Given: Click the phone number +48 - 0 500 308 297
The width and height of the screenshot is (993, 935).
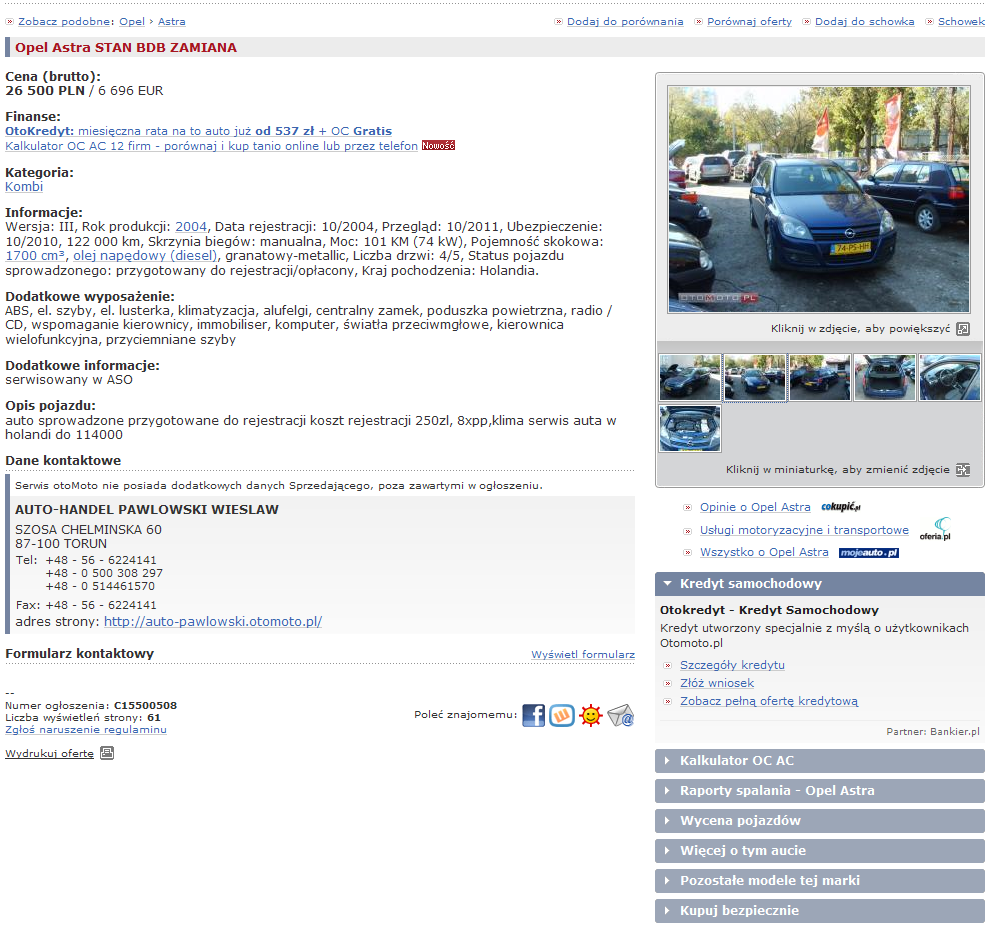Looking at the screenshot, I should click(x=104, y=573).
